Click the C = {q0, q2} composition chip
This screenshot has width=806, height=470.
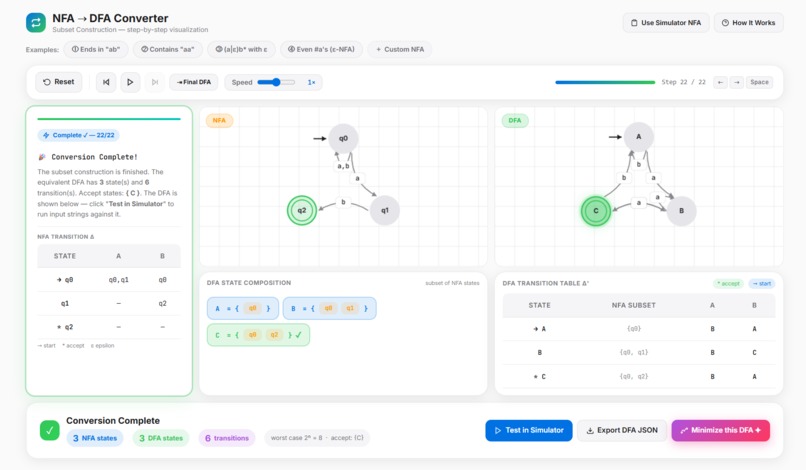coord(258,335)
